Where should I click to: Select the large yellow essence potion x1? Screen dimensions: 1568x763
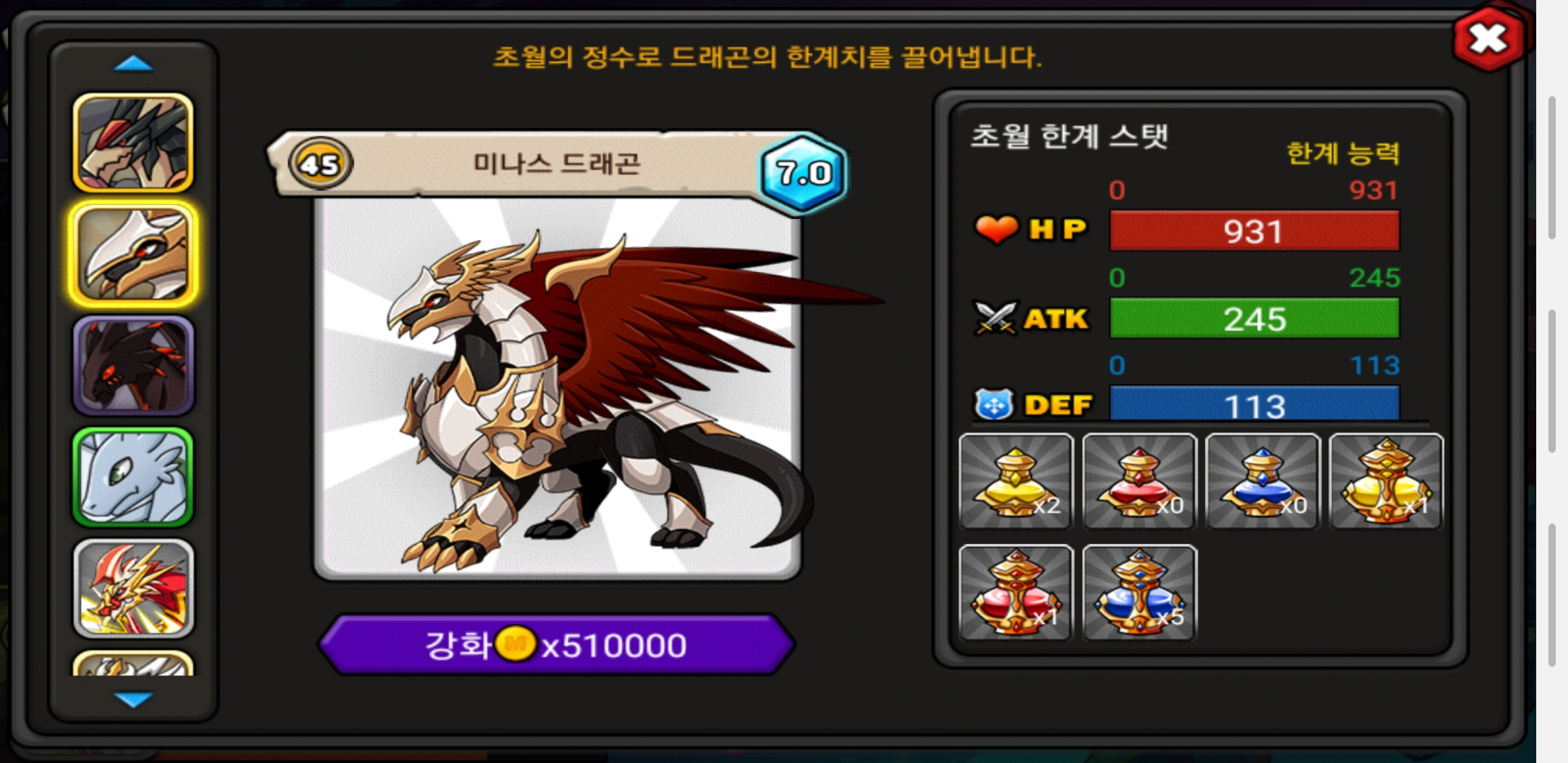pos(1386,481)
